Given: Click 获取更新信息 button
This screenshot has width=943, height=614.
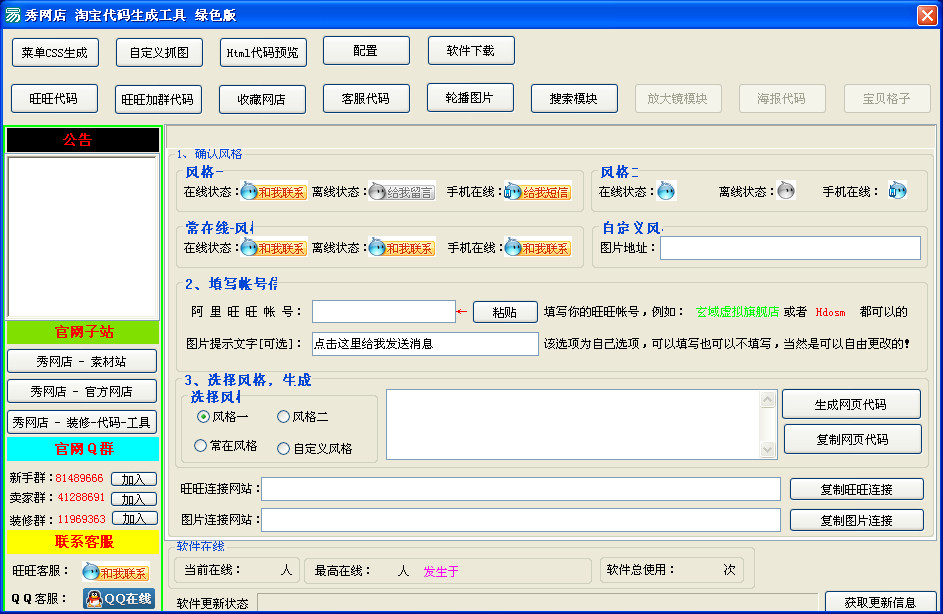Looking at the screenshot, I should click(x=880, y=602).
